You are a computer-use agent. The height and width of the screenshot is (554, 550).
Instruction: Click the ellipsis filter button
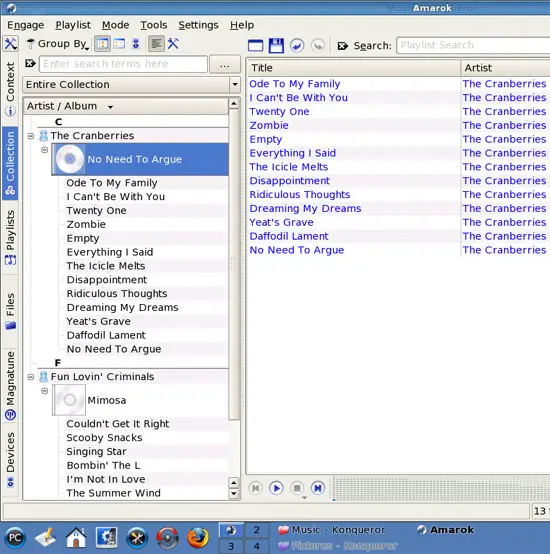[225, 64]
